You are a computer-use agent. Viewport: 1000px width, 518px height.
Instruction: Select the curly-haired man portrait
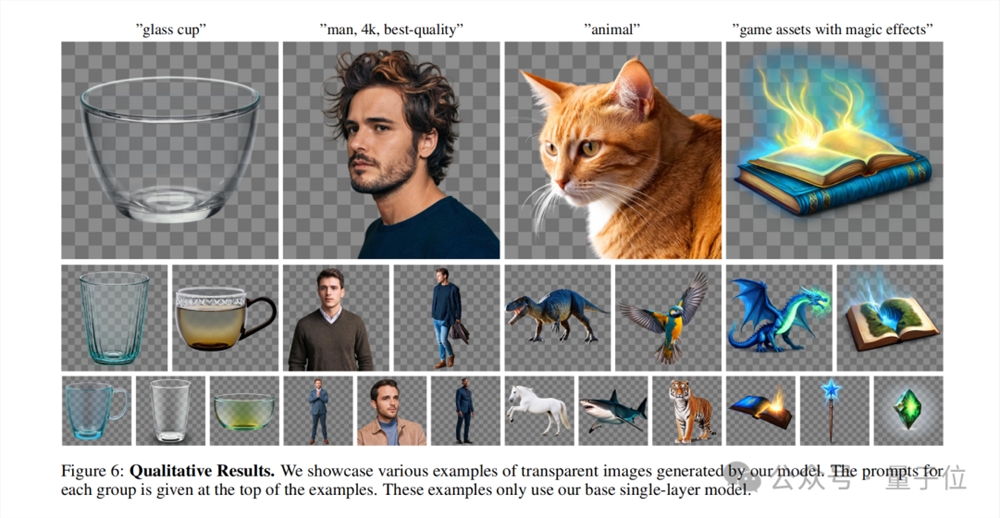pyautogui.click(x=391, y=150)
